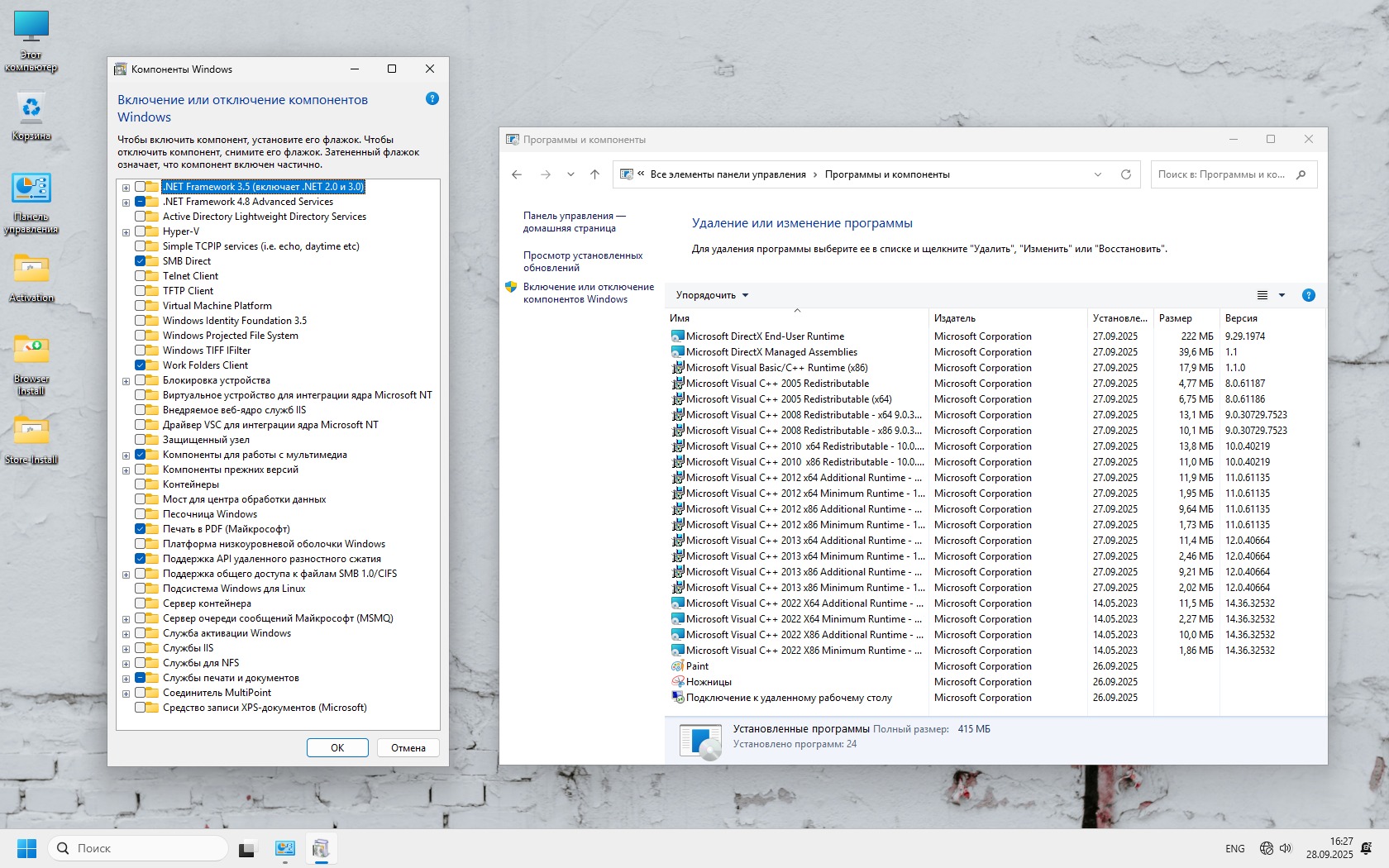Click the back navigation arrow
The image size is (1389, 868).
pos(517,174)
